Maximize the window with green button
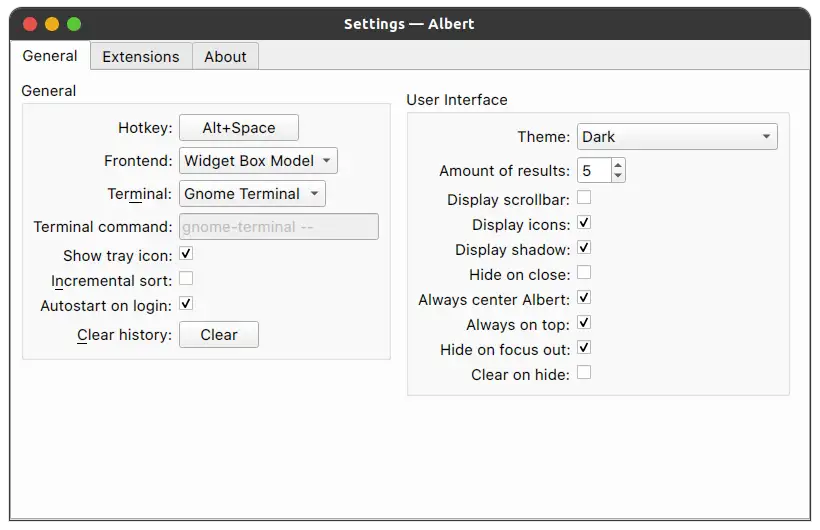 74,24
